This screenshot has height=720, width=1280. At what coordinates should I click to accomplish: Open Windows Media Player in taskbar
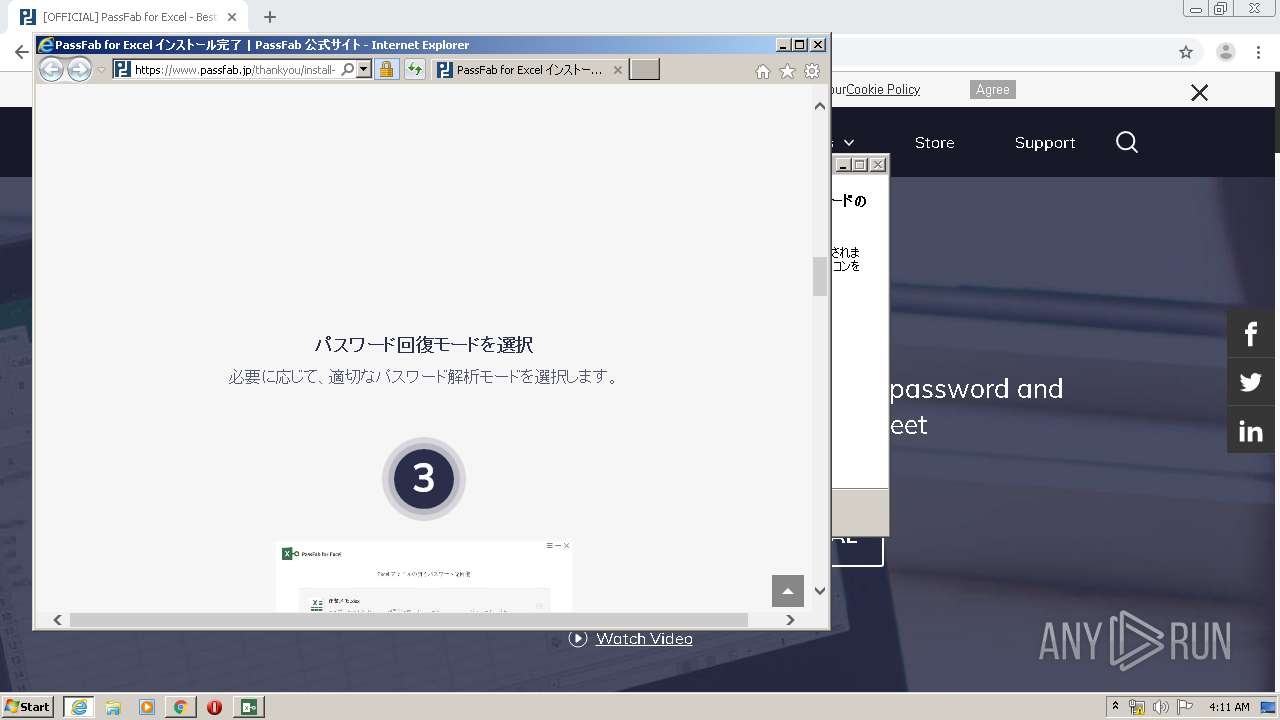147,707
